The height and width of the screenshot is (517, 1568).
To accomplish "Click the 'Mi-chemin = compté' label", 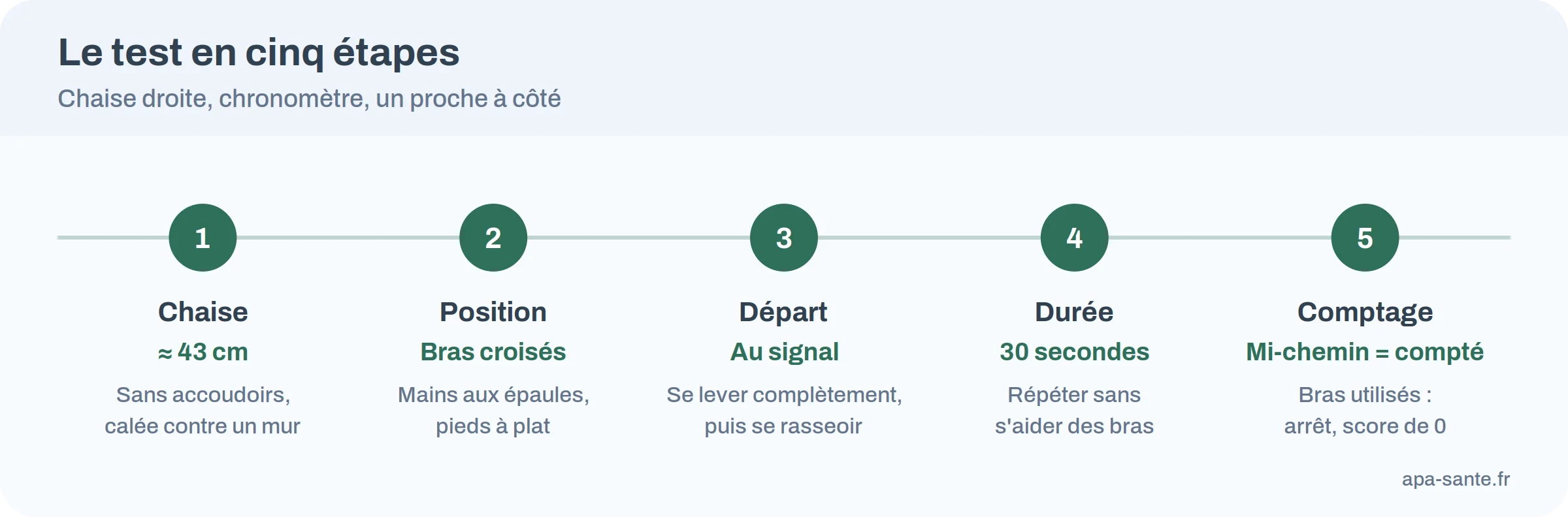I will coord(1365,352).
